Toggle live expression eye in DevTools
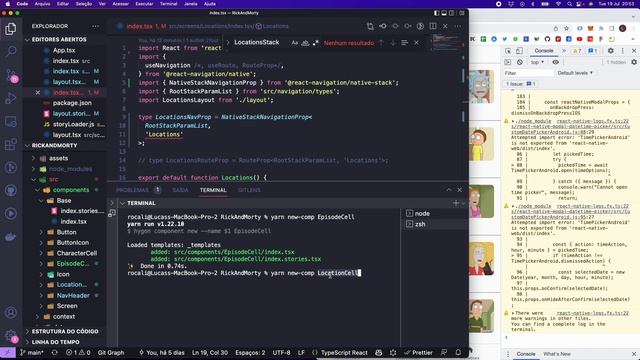 coord(556,62)
